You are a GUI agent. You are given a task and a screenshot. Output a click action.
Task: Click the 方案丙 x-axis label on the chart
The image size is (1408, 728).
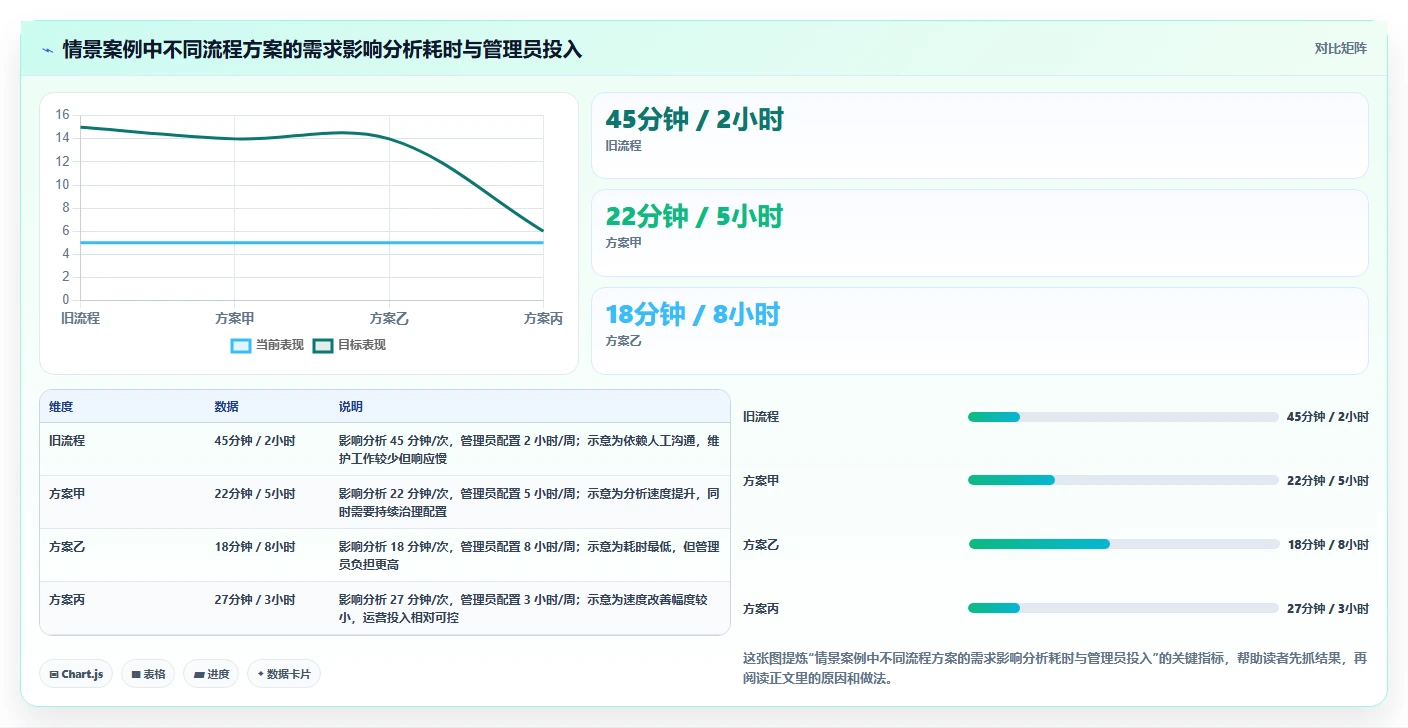coord(543,319)
